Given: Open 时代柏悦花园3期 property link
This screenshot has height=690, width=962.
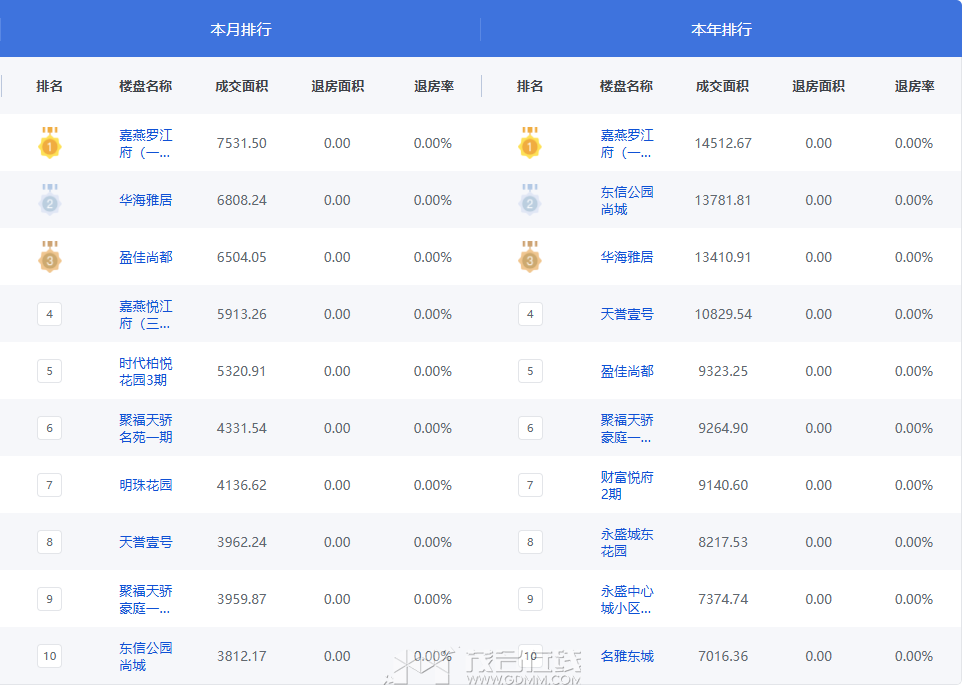Looking at the screenshot, I should (145, 371).
